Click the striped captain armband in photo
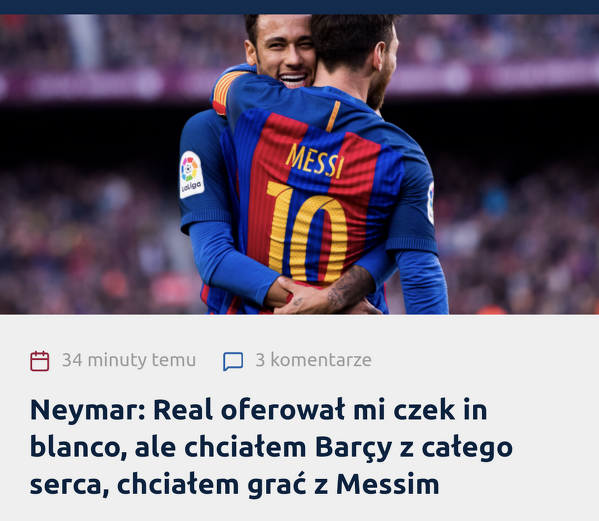599x521 pixels. coord(225,92)
